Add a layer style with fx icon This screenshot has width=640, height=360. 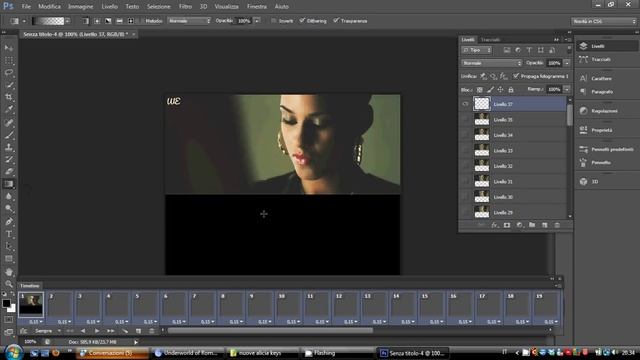[x=494, y=225]
